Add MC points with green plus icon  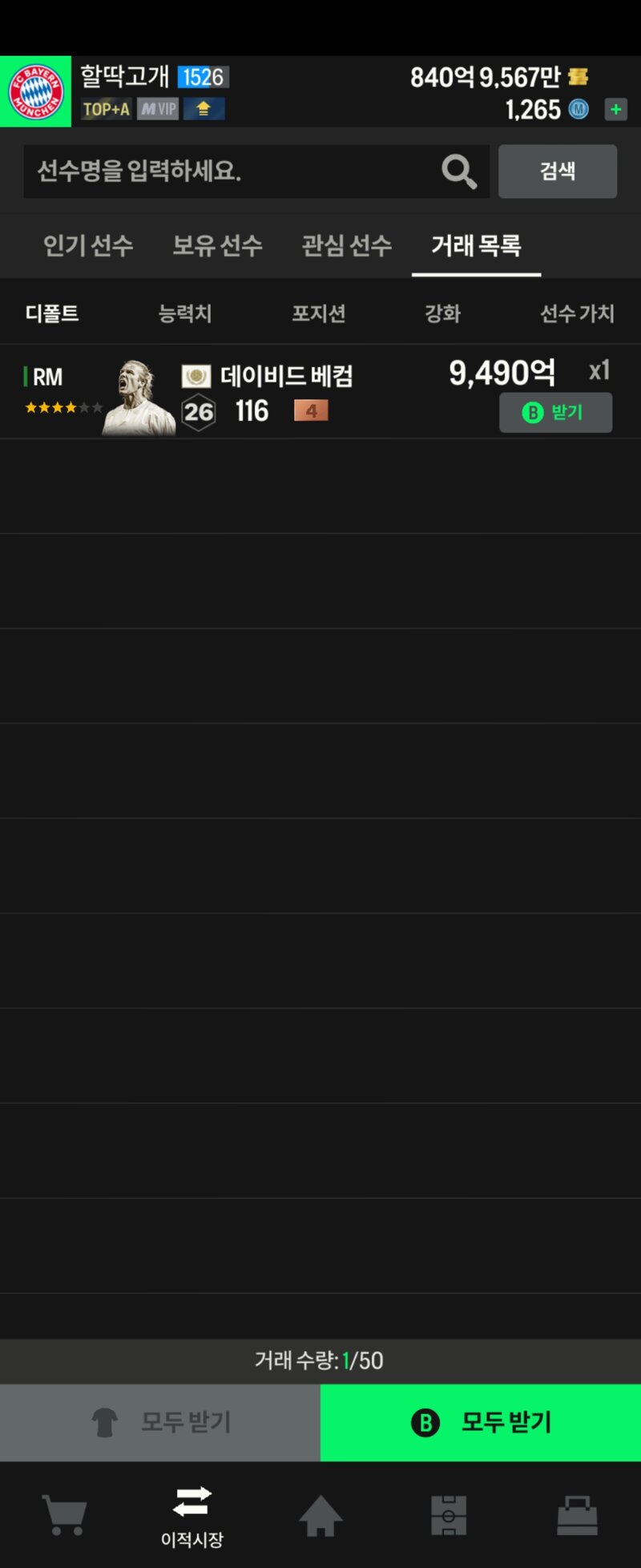click(615, 109)
